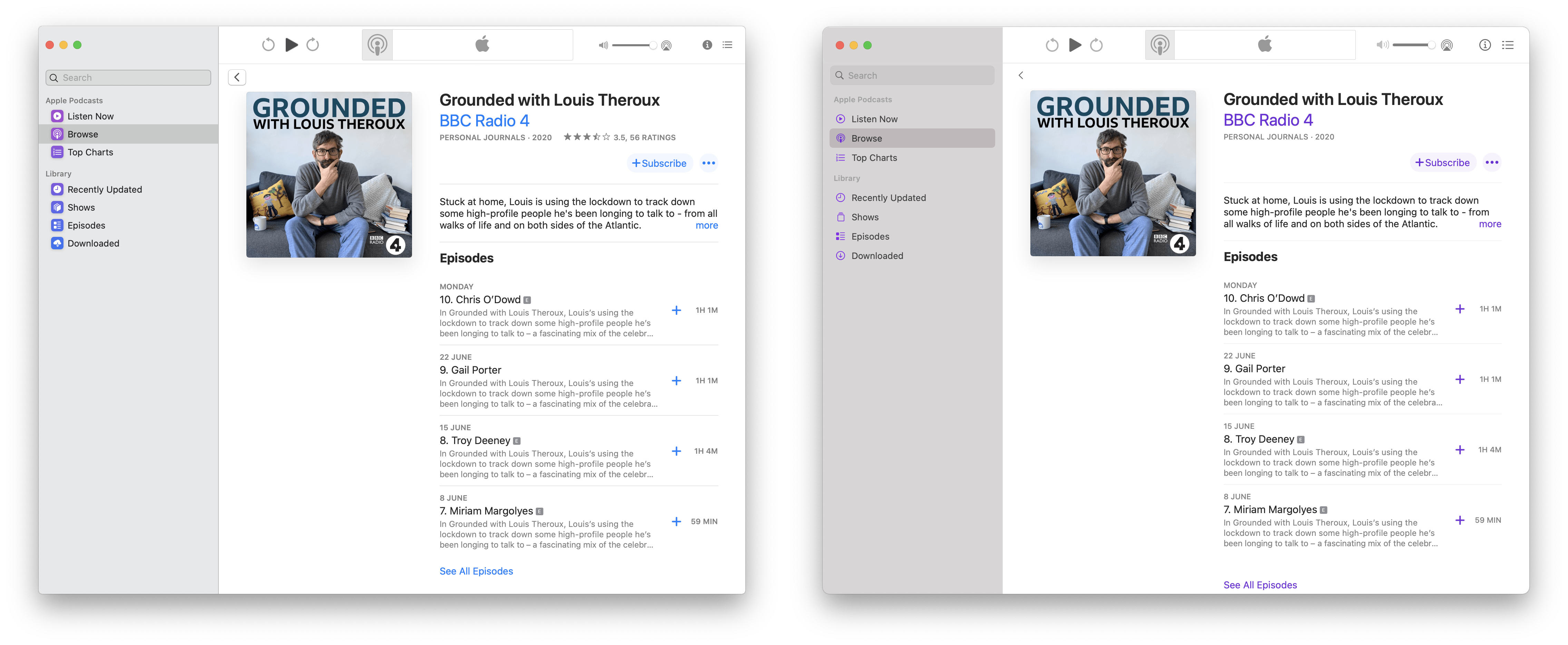Expand the description with the blue more link
This screenshot has height=645, width=1568.
pos(707,225)
